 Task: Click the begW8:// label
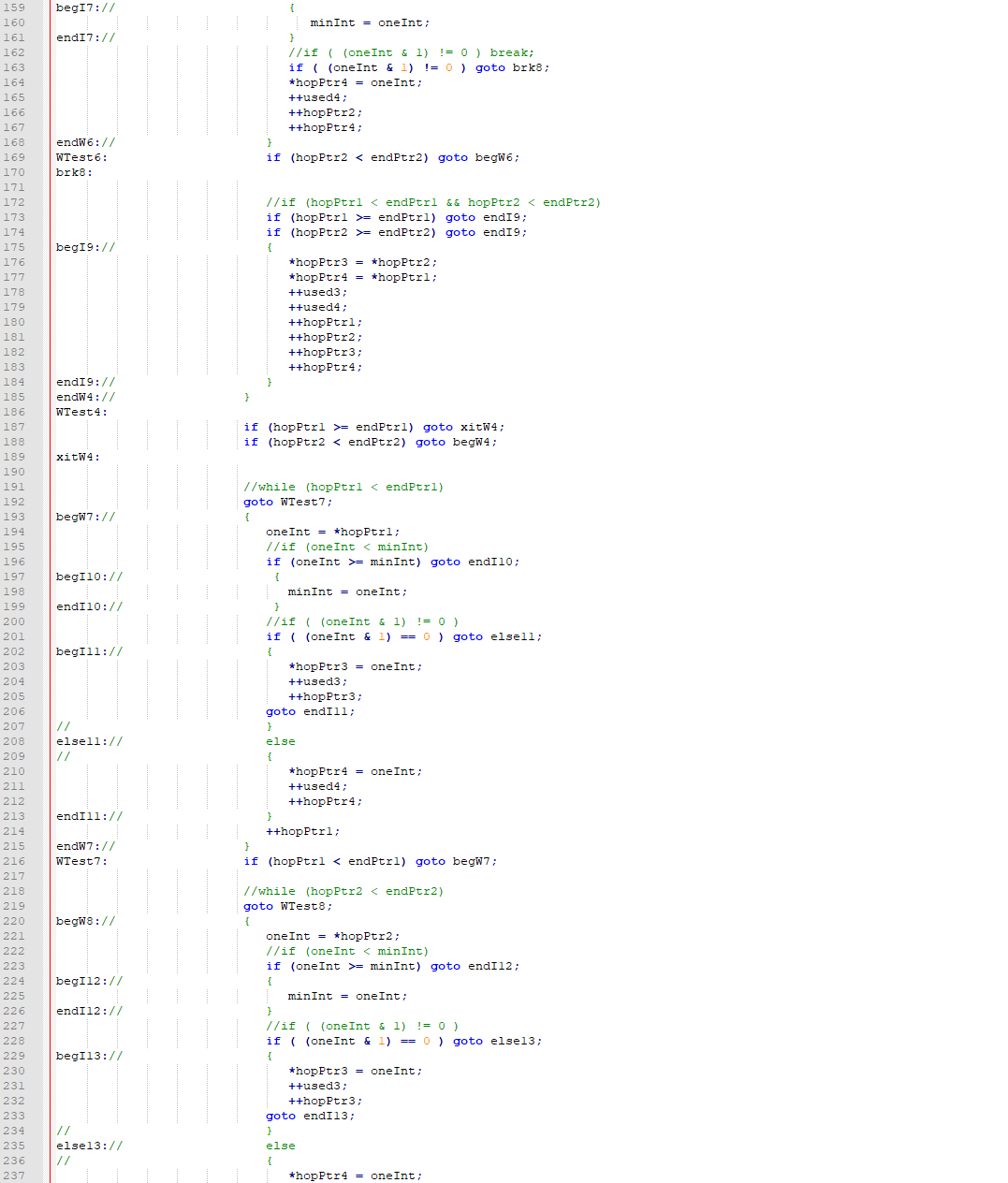(x=85, y=921)
